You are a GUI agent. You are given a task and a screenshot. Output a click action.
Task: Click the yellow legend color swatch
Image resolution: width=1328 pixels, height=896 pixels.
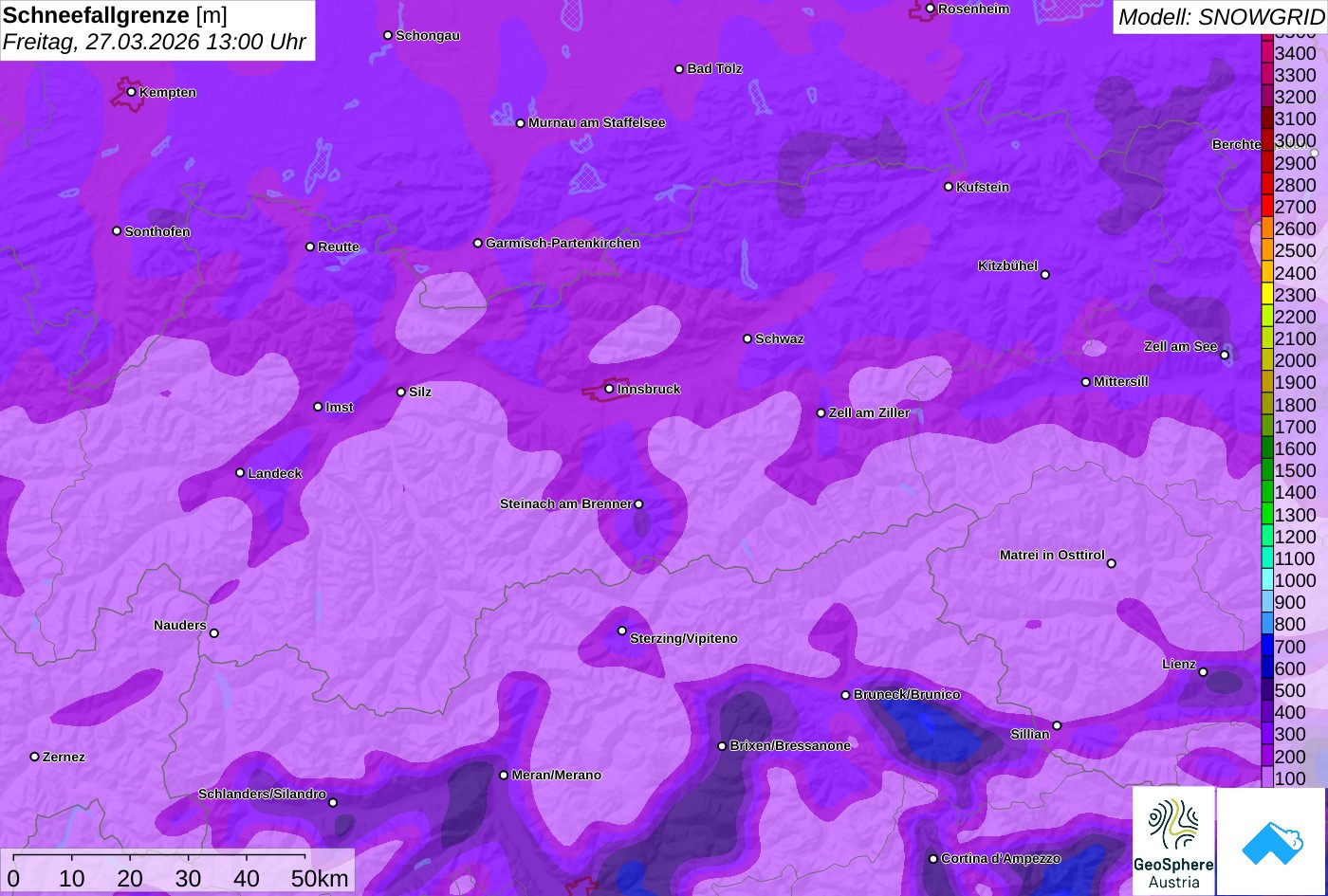pos(1266,295)
